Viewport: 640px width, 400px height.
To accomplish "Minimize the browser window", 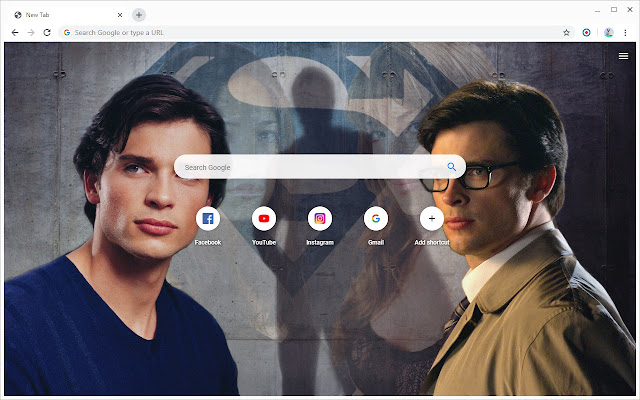I will coord(598,10).
